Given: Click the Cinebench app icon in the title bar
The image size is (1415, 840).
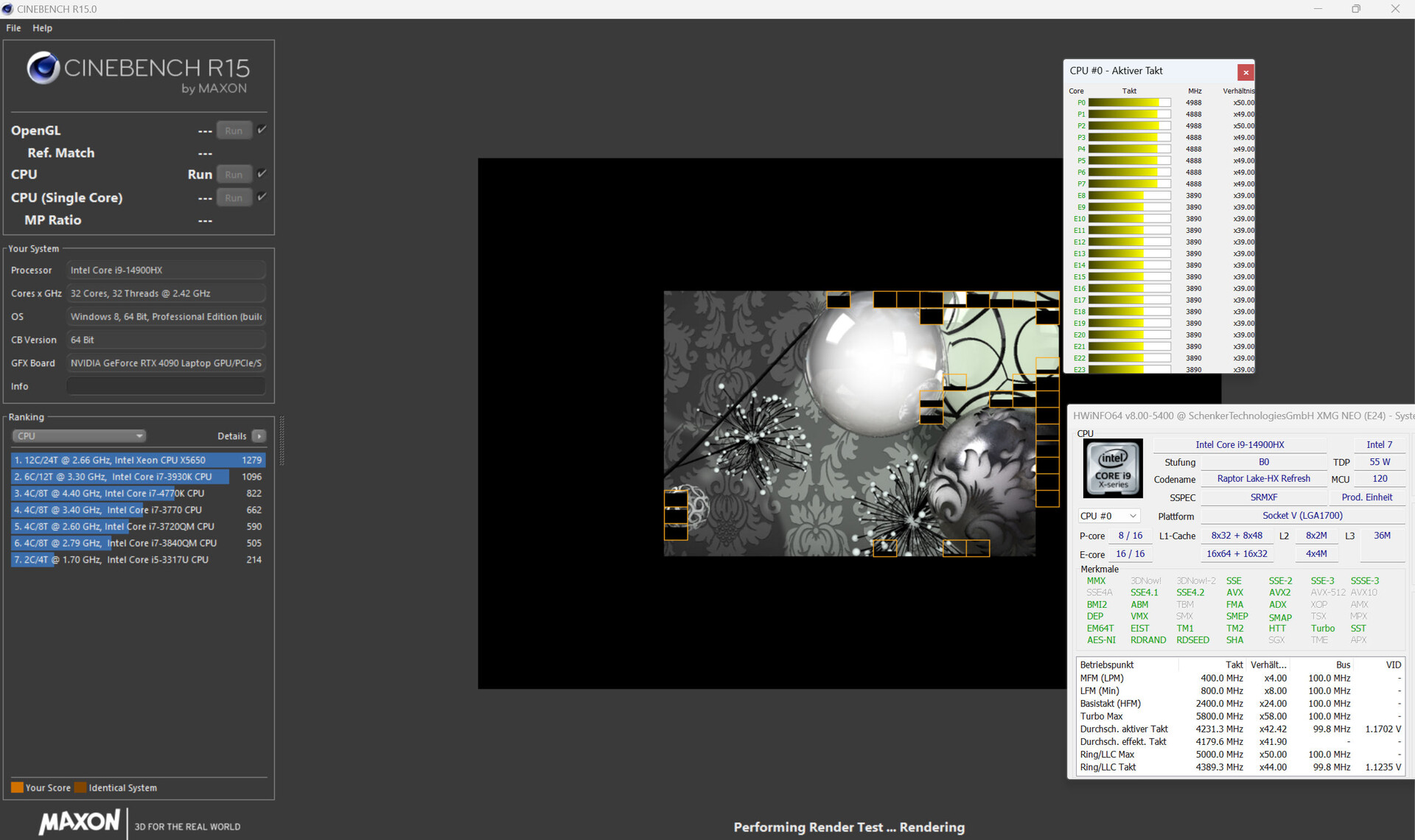Looking at the screenshot, I should click(8, 9).
